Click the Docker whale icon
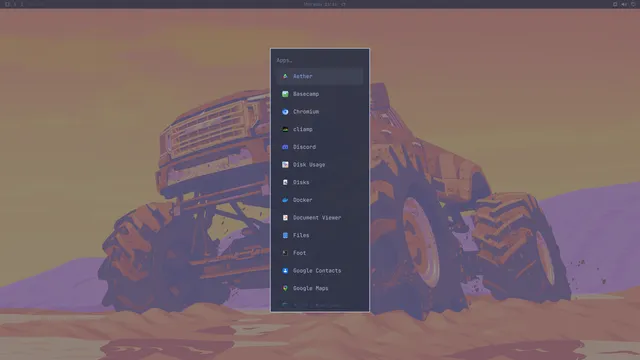Image resolution: width=640 pixels, height=360 pixels. point(285,200)
